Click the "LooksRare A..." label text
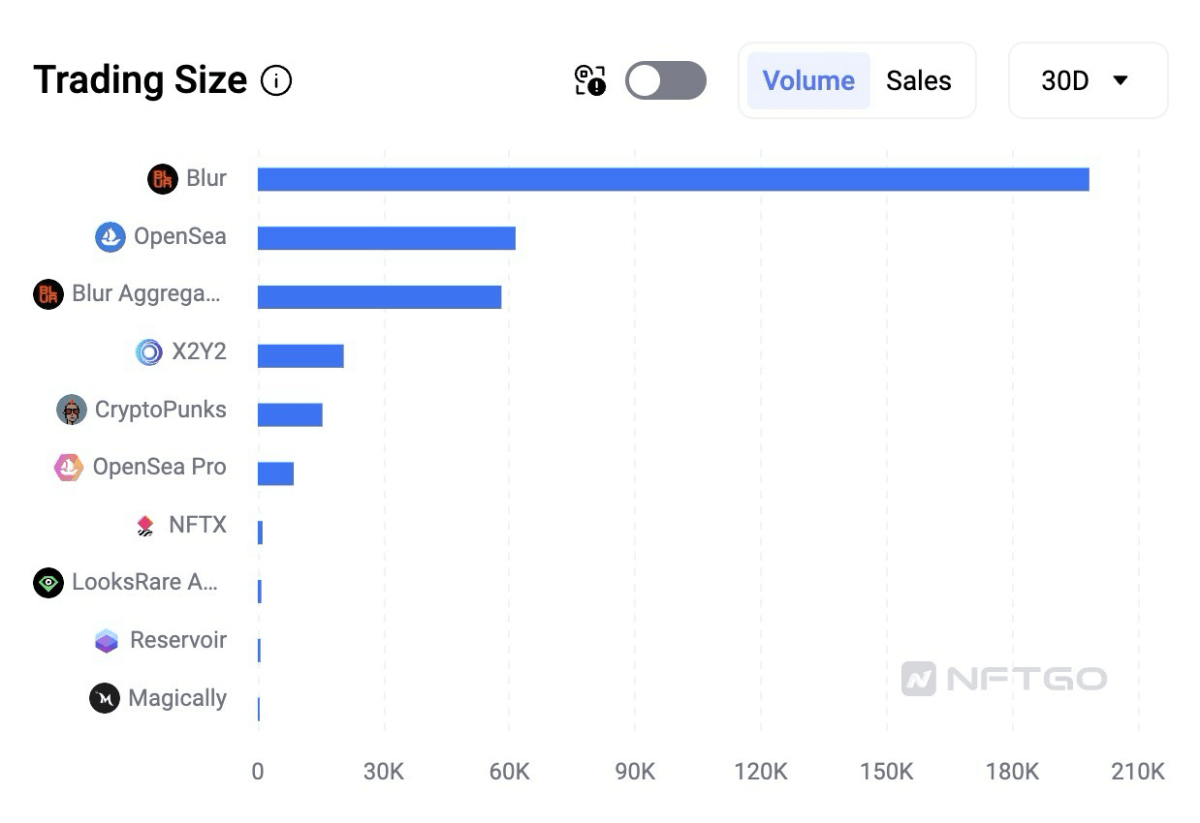Image resolution: width=1200 pixels, height=823 pixels. [144, 583]
